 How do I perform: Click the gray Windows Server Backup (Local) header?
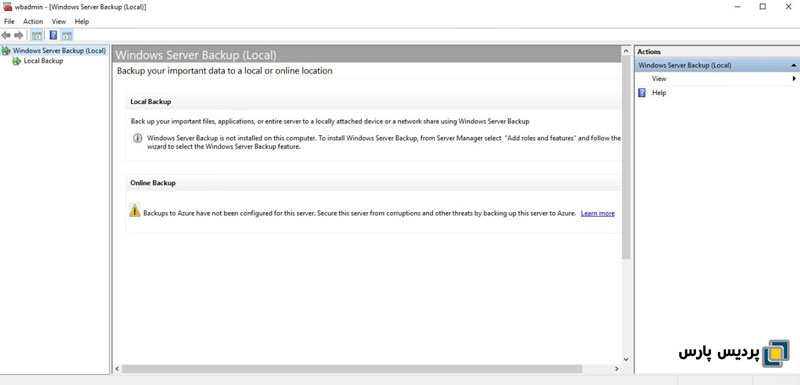[366, 55]
